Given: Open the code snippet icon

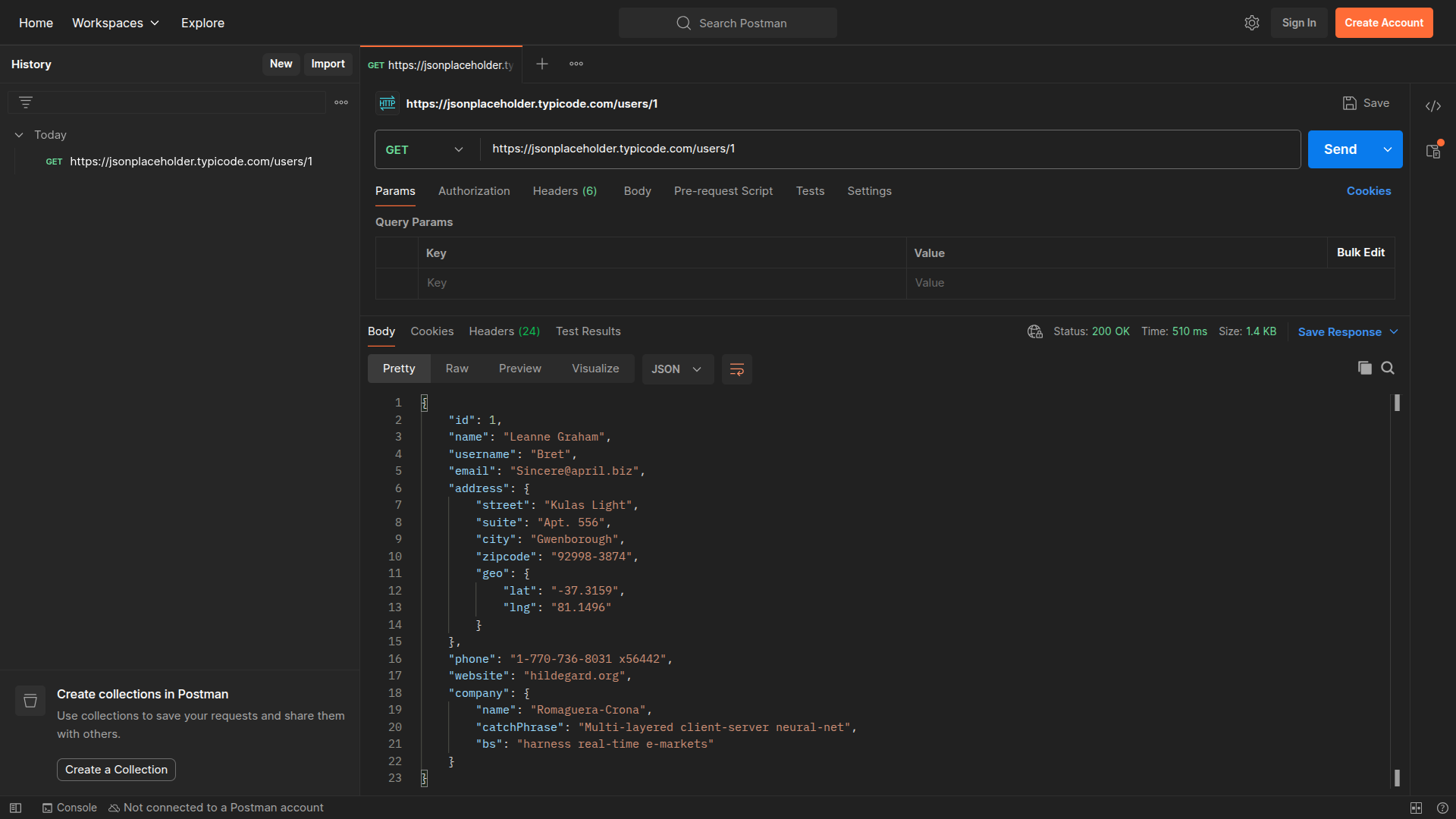Looking at the screenshot, I should [x=1432, y=105].
